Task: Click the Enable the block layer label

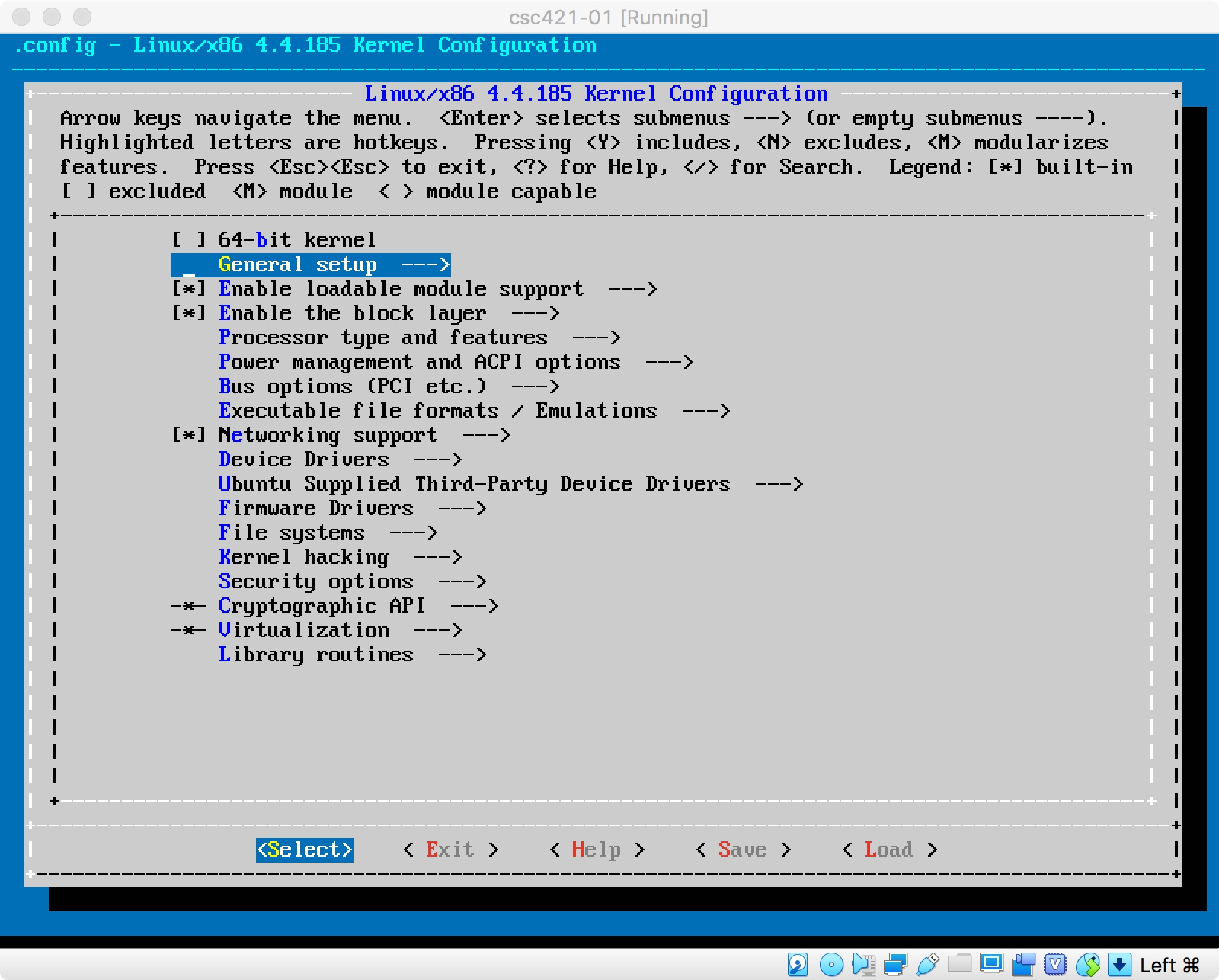Action: [x=352, y=313]
